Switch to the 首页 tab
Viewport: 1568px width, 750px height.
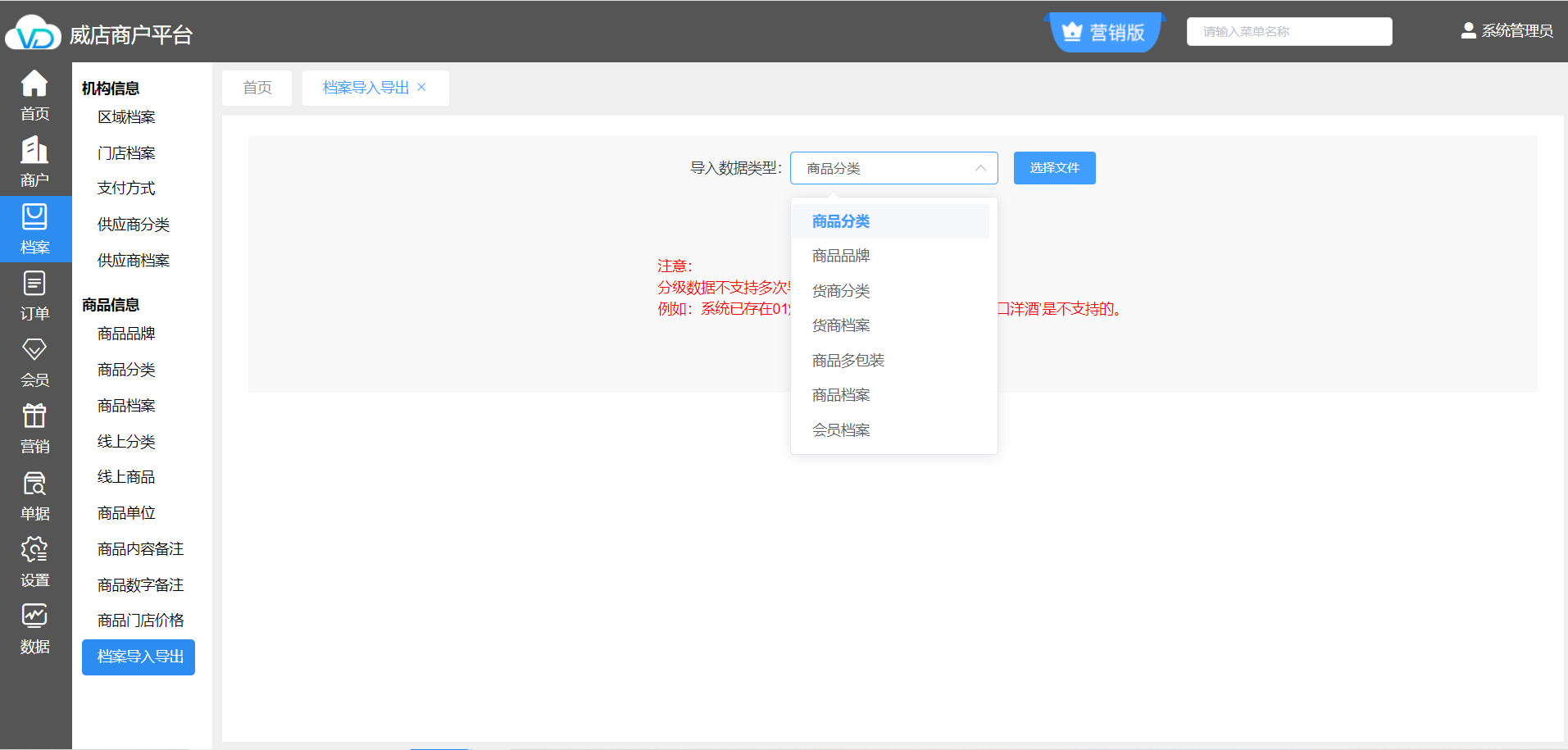(x=257, y=88)
